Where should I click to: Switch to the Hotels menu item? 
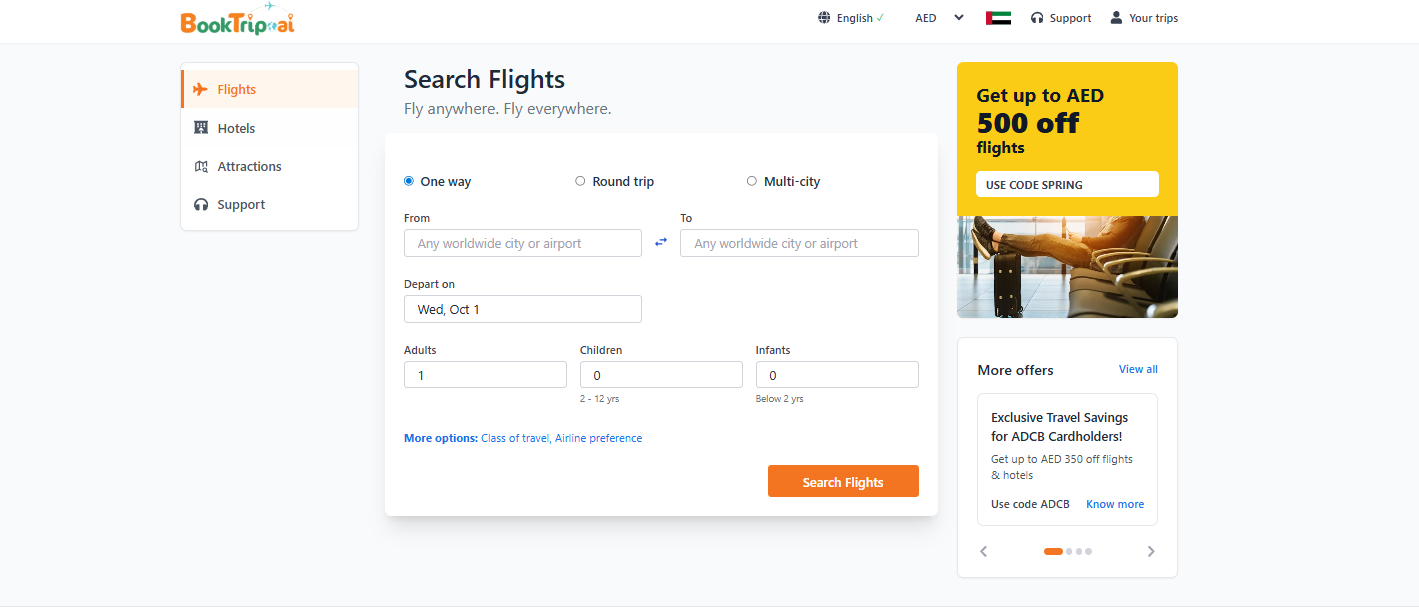237,127
